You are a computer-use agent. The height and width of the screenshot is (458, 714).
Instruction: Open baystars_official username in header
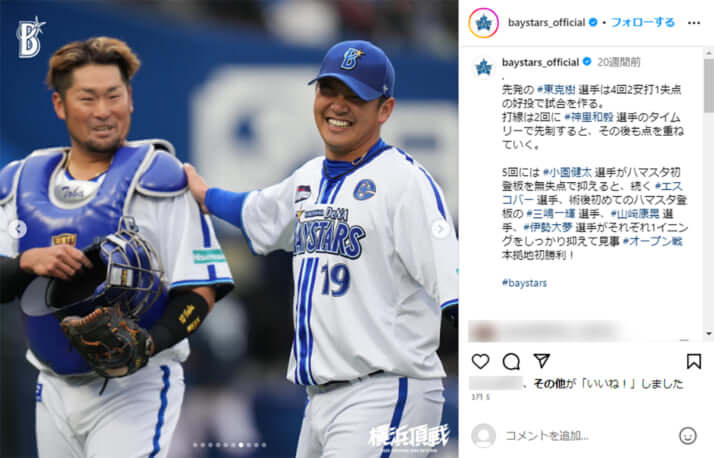coord(546,22)
